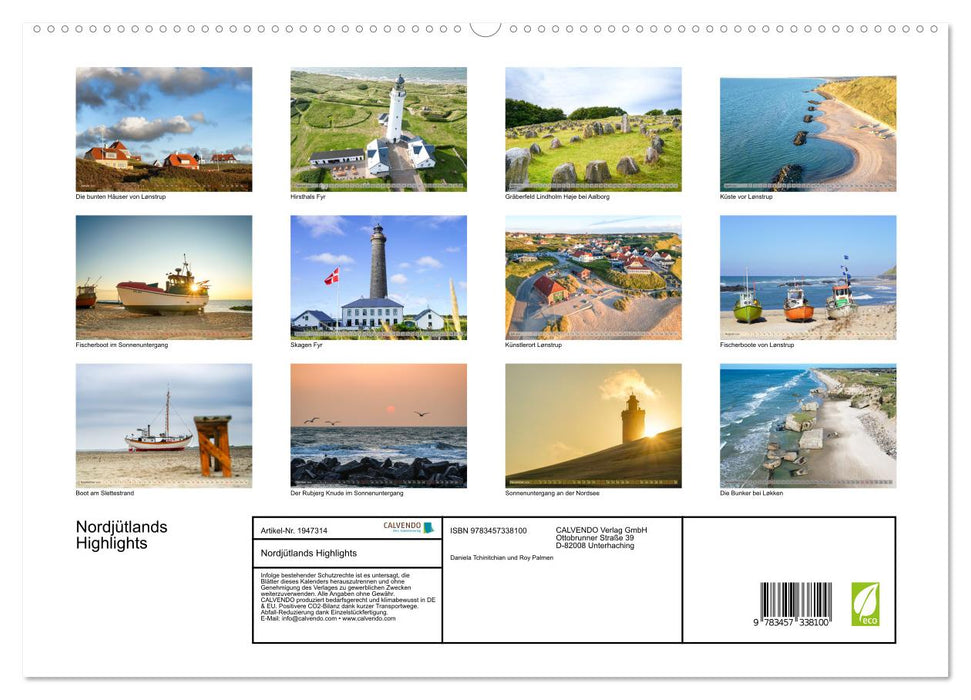Select the Skagen Fyr photo with Danish flag
The width and height of the screenshot is (971, 700).
(x=379, y=278)
